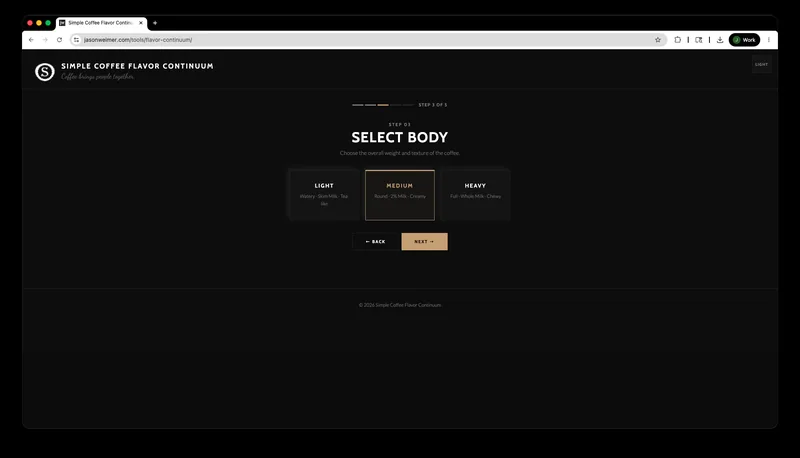Click the browser back arrow
800x458 pixels.
pos(31,40)
